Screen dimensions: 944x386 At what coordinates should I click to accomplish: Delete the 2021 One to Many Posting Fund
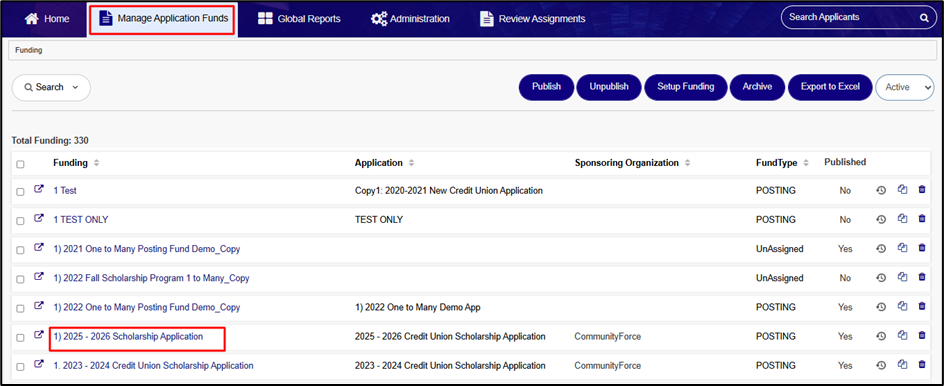click(x=922, y=248)
